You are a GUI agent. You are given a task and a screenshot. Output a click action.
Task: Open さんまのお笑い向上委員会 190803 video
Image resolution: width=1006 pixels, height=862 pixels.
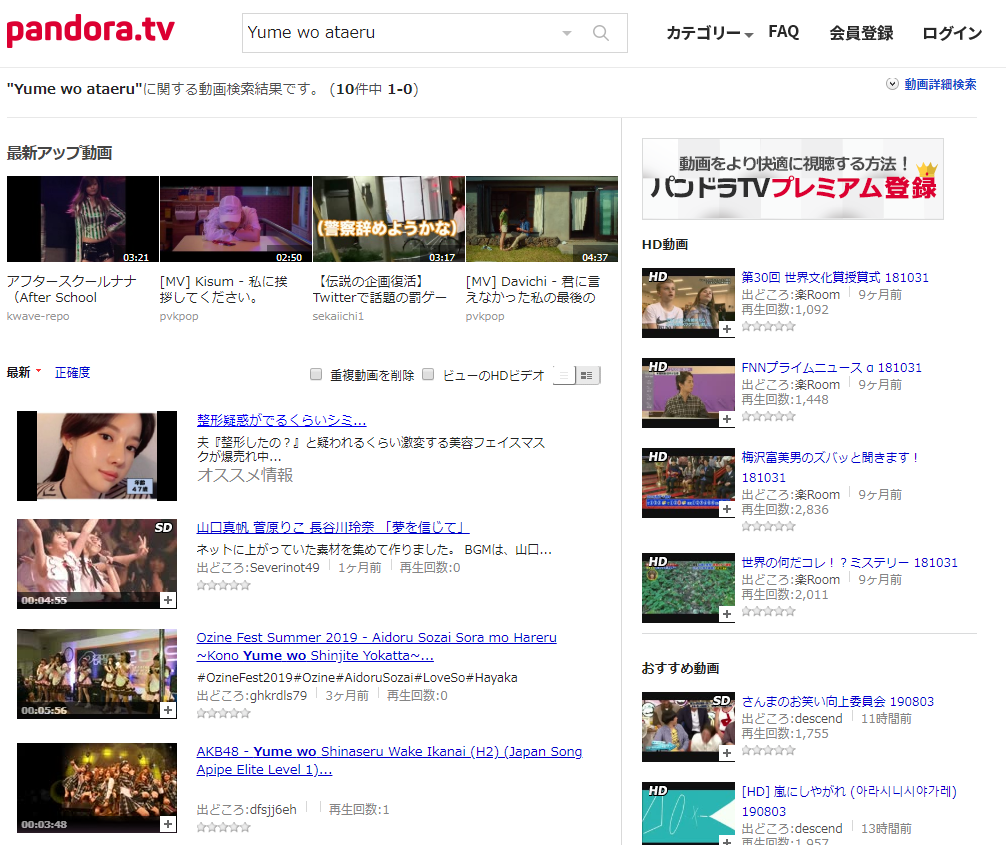(x=837, y=702)
